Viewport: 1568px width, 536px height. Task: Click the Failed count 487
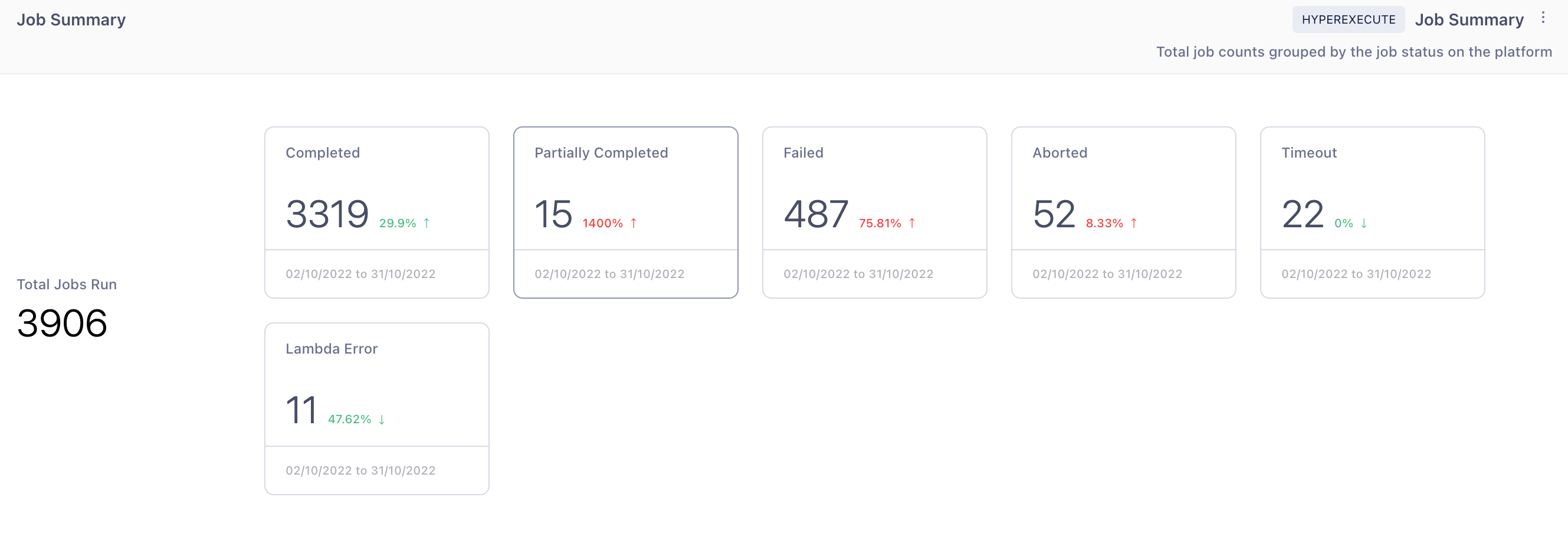click(816, 214)
